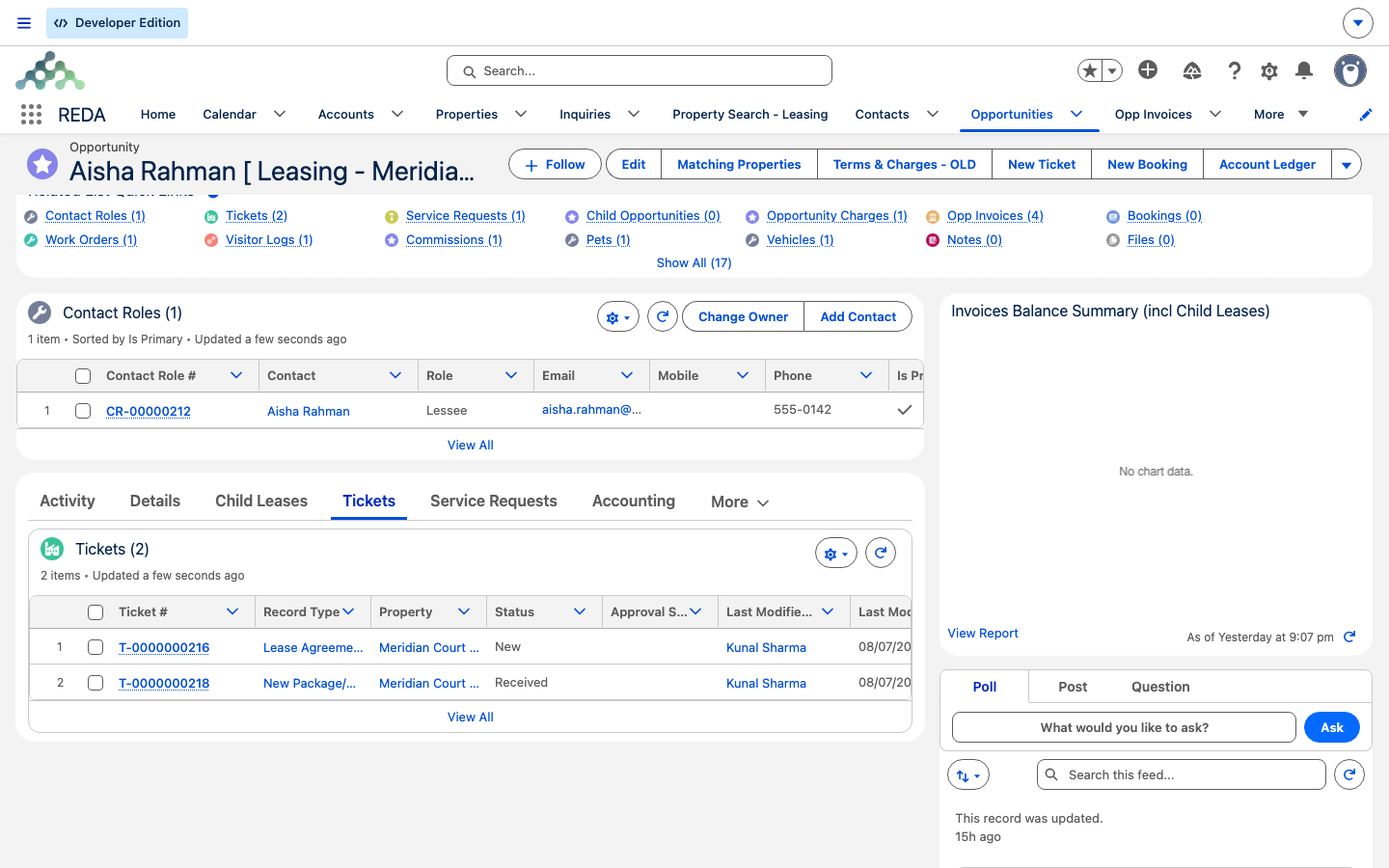Open the Home navigation tab
Screen dimensions: 1389x868
(158, 114)
